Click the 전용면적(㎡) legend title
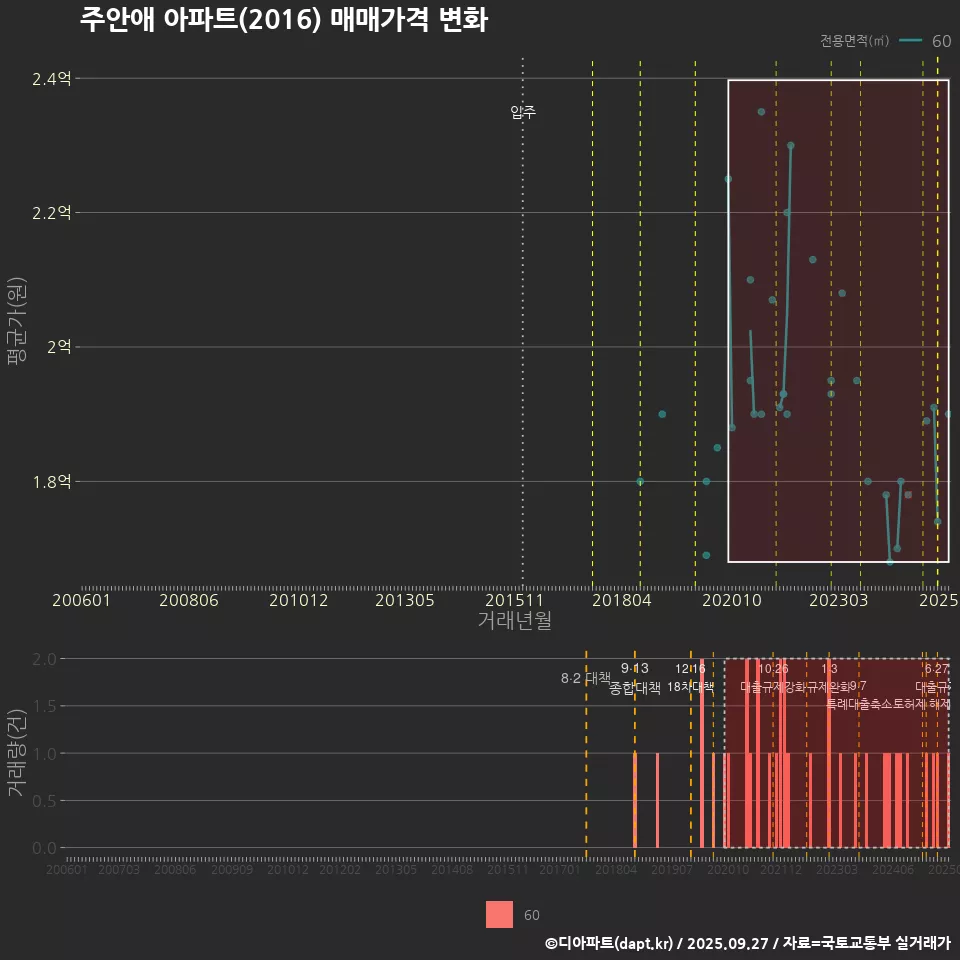The width and height of the screenshot is (960, 960). 854,41
